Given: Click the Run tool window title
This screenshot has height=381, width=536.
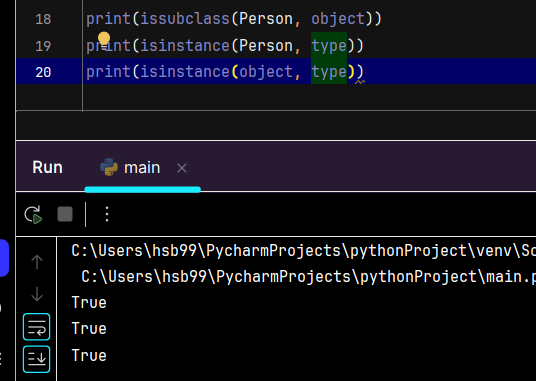Looking at the screenshot, I should pyautogui.click(x=48, y=167).
